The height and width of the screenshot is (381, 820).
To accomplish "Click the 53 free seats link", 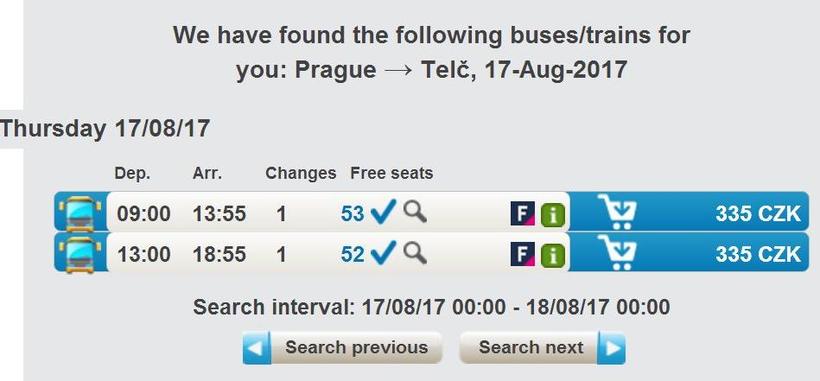I will tap(352, 214).
